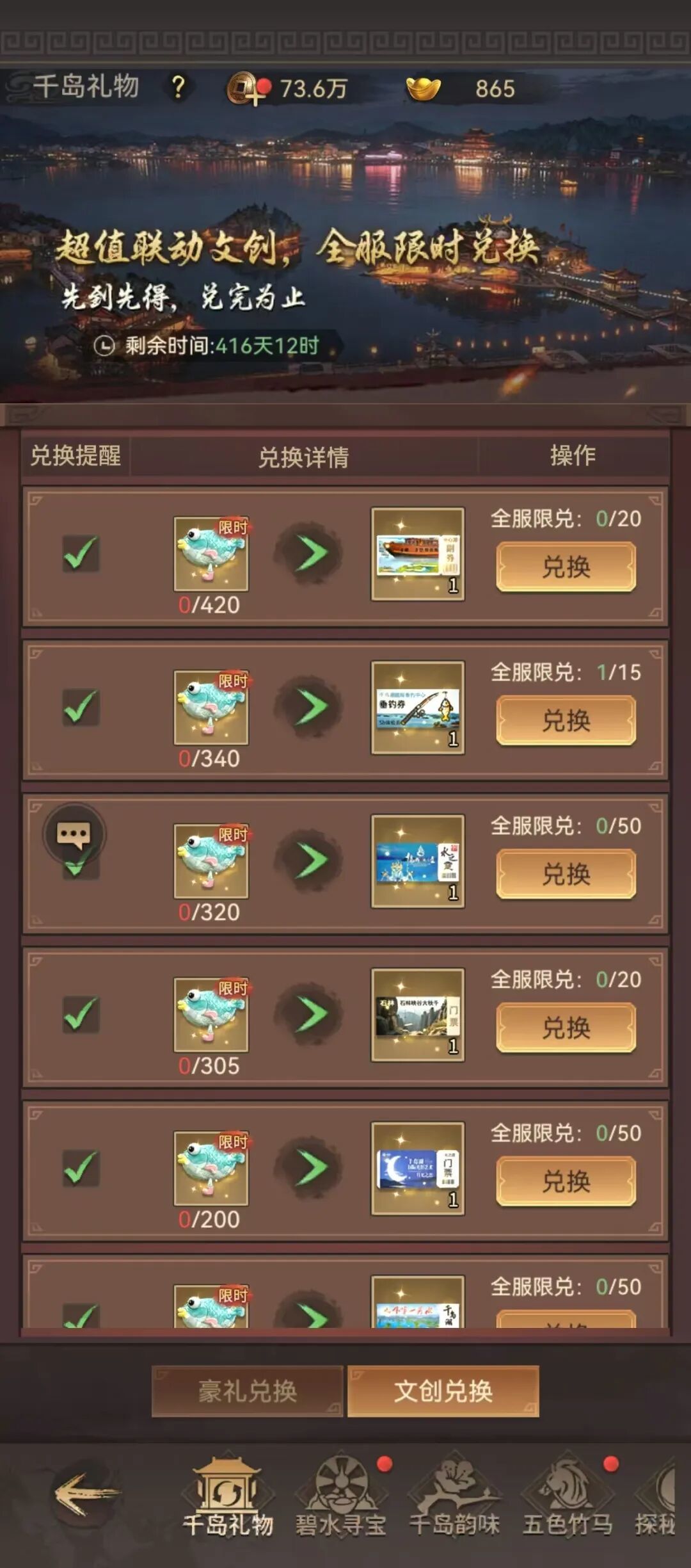The width and height of the screenshot is (691, 1568).
Task: Click 兑换 button for moon ticket reward
Action: click(x=566, y=1181)
